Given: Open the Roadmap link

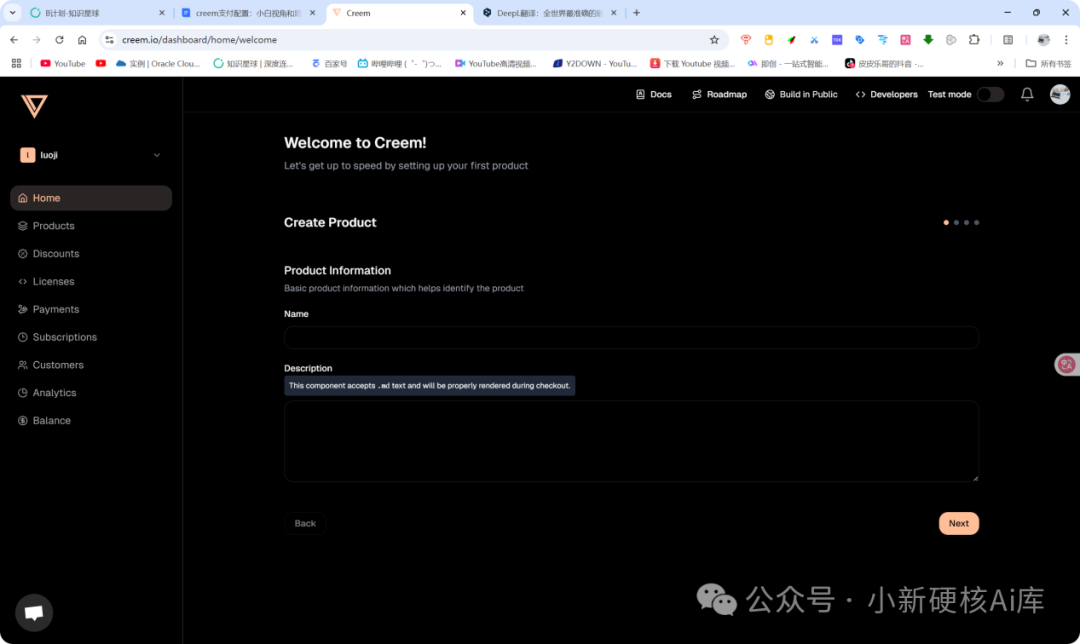Looking at the screenshot, I should [x=719, y=94].
